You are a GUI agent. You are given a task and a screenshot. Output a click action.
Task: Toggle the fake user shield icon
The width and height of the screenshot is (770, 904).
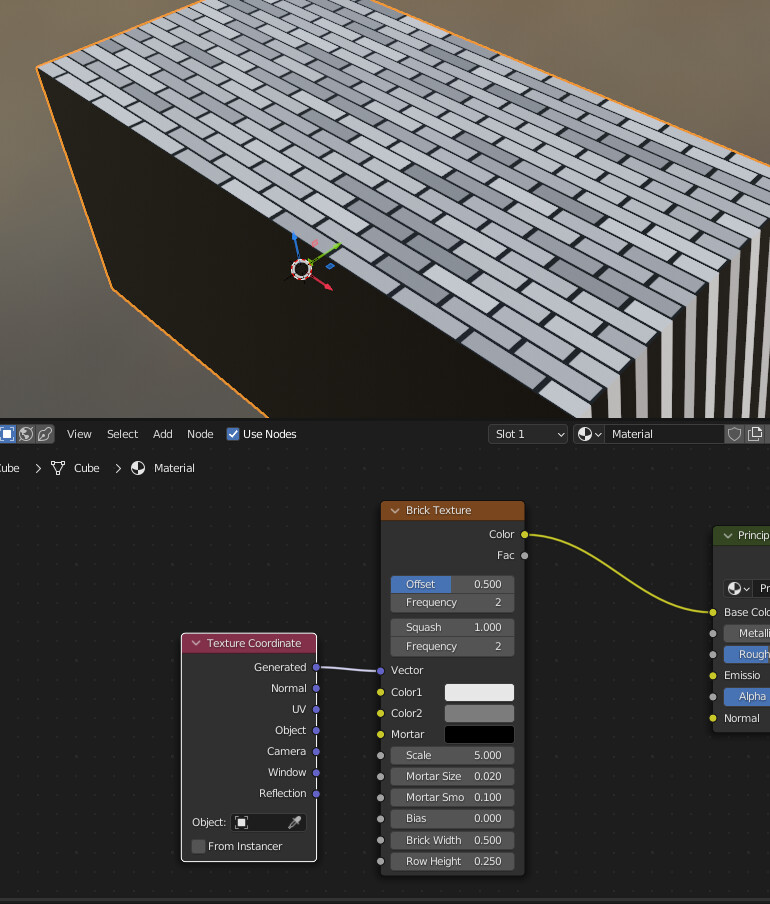(x=734, y=434)
